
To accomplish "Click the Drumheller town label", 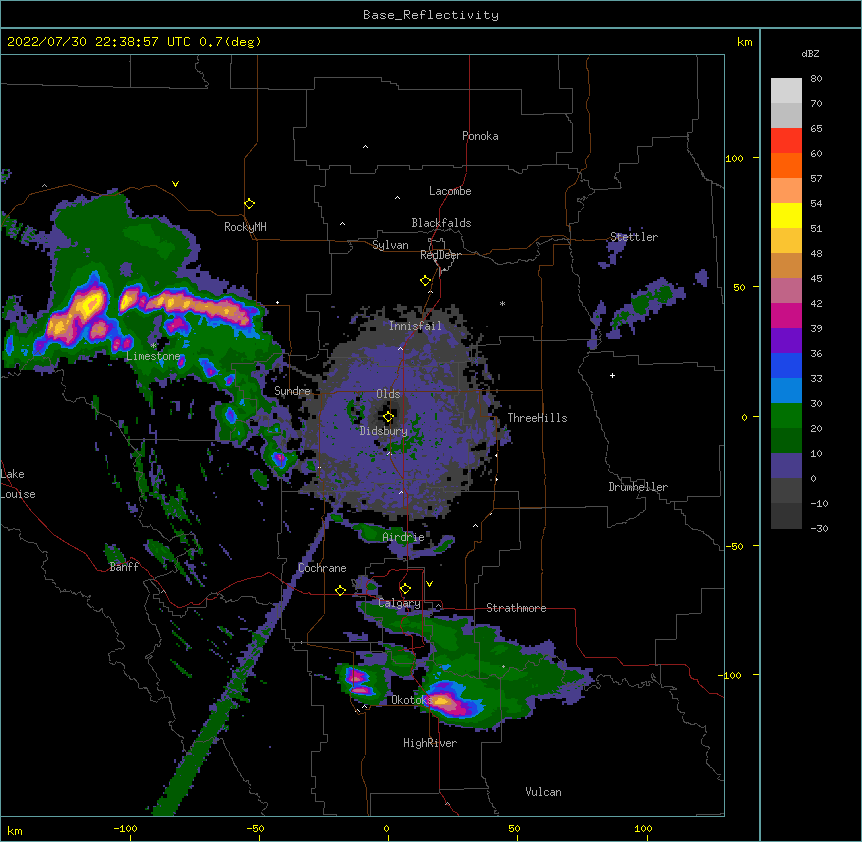I will pos(638,487).
